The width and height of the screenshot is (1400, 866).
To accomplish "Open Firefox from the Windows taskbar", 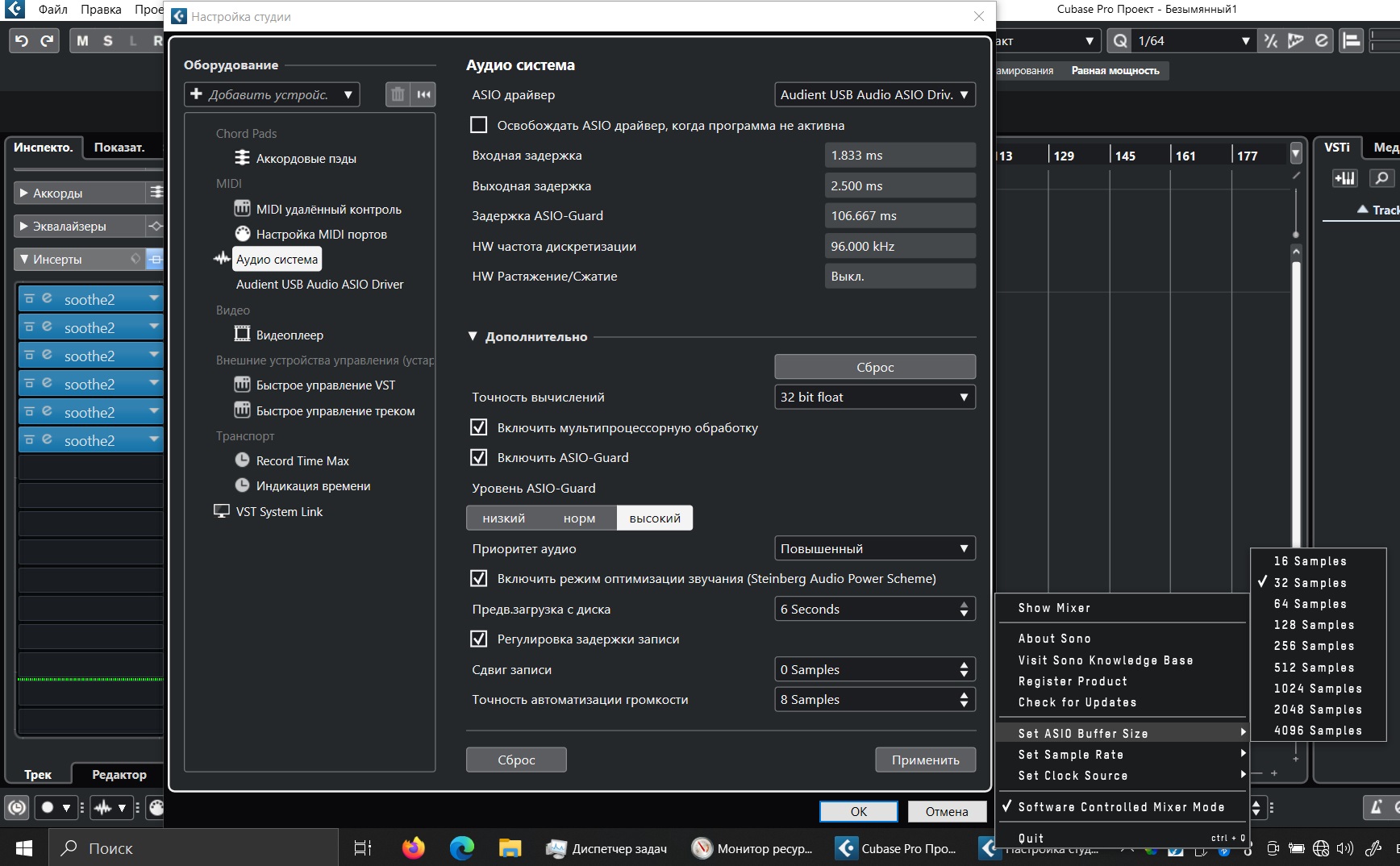I will 413,848.
